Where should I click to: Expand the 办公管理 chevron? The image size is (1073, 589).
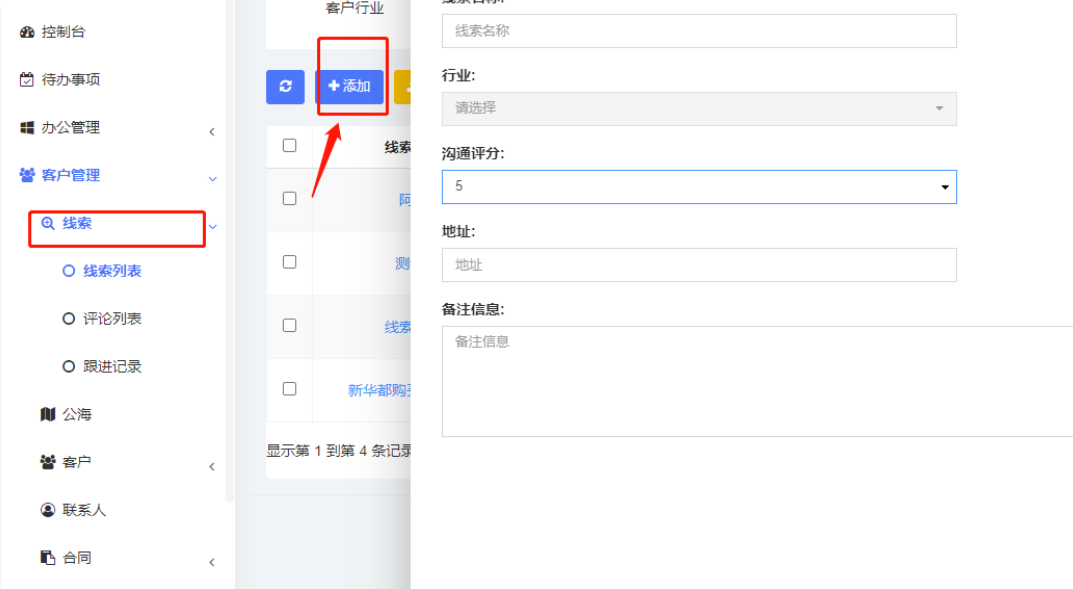(212, 132)
